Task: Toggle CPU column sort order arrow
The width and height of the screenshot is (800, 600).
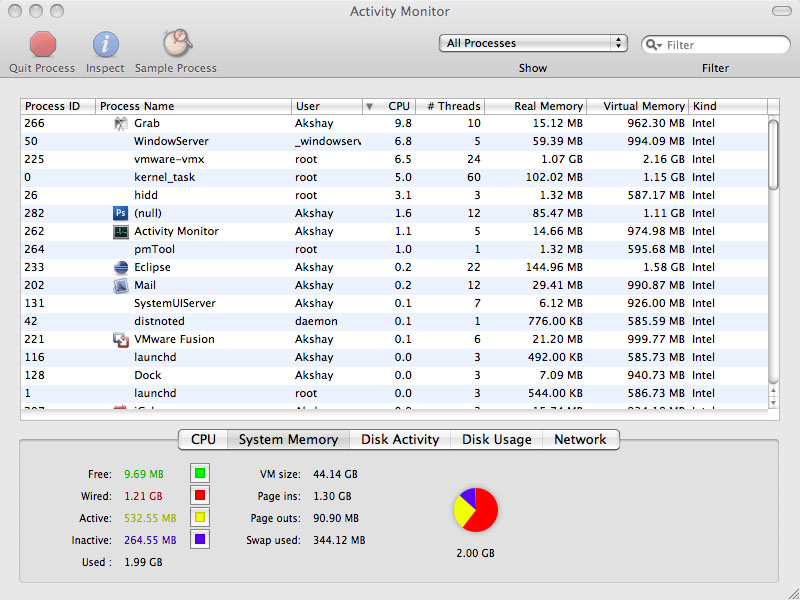Action: pos(369,107)
